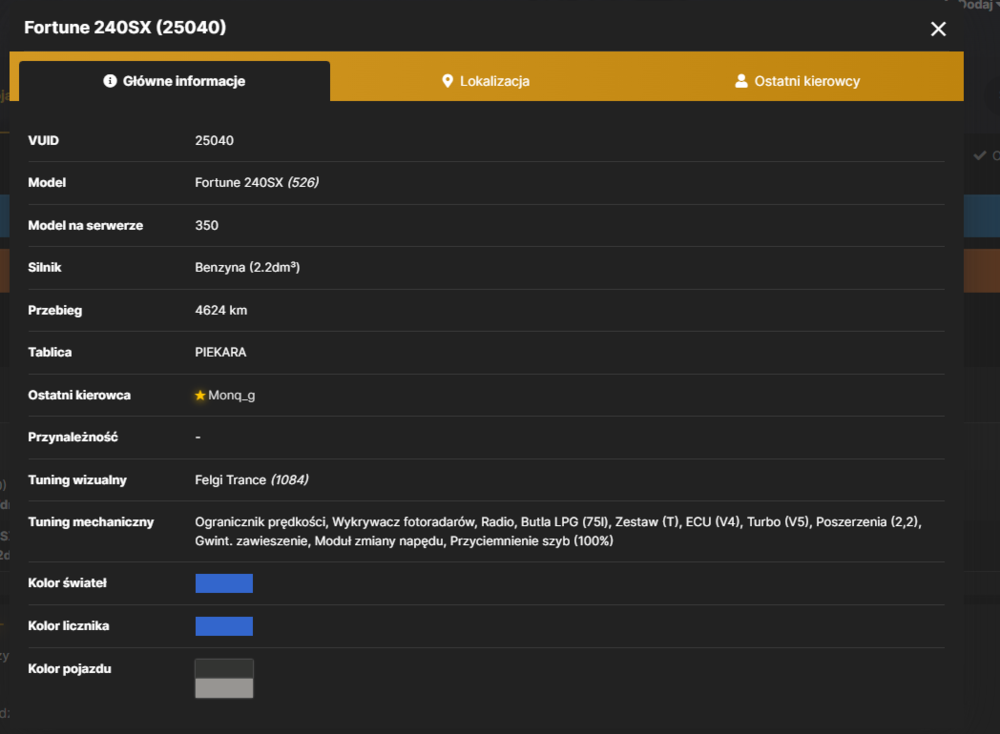The width and height of the screenshot is (1000, 734).
Task: Select the engine value Benzyna (2.2dm³)
Action: 247,267
